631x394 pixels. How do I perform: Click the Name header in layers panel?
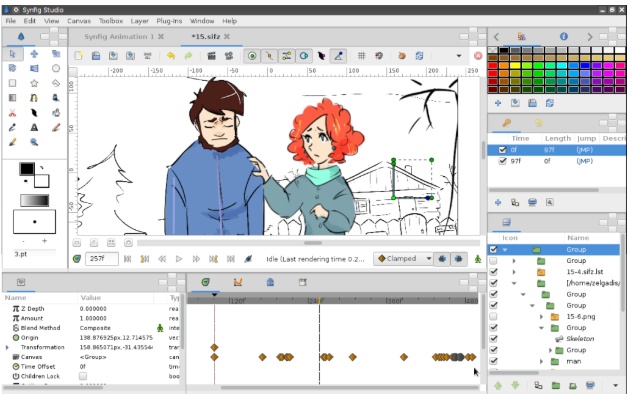click(578, 238)
